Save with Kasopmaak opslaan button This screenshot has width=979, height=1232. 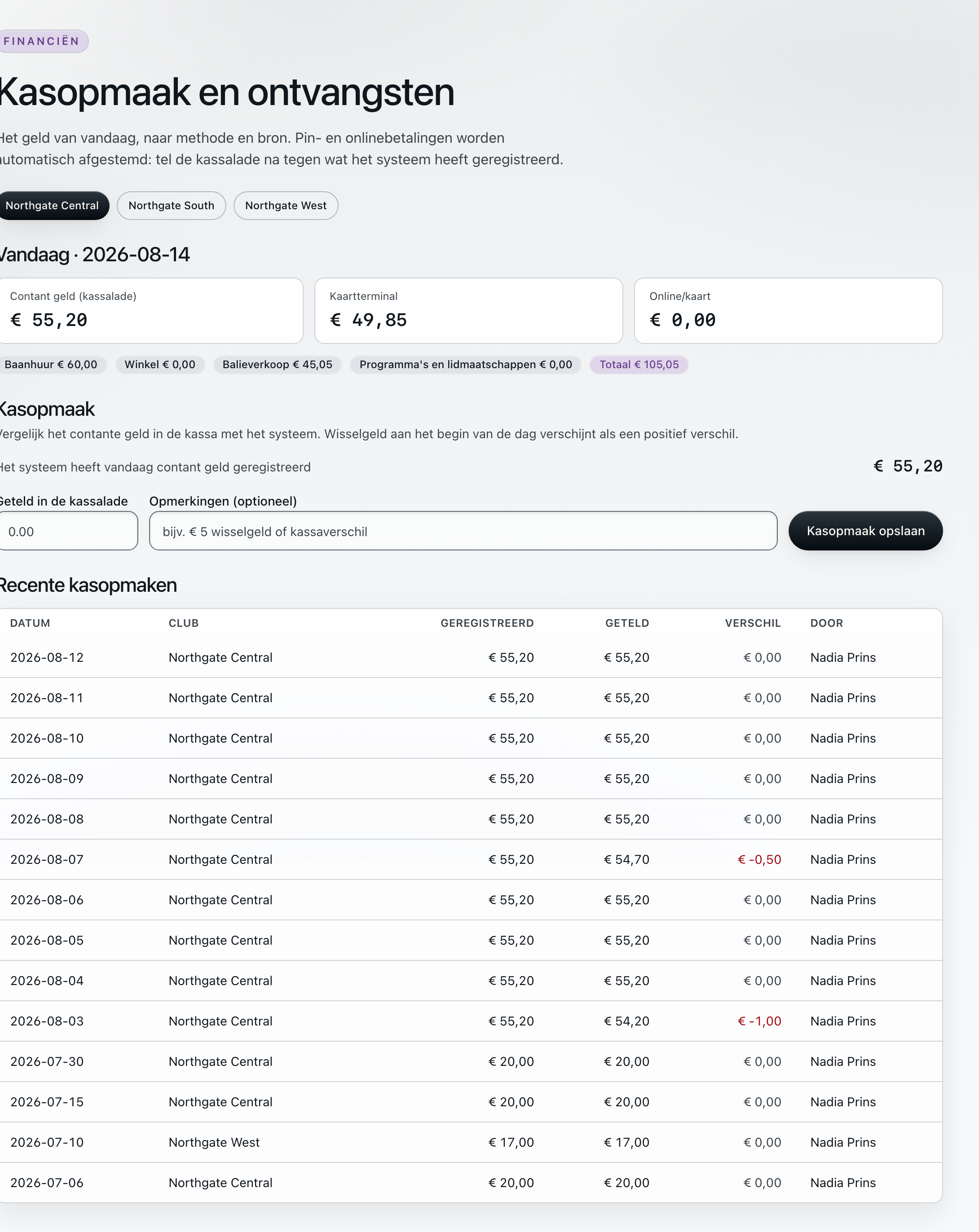(865, 531)
